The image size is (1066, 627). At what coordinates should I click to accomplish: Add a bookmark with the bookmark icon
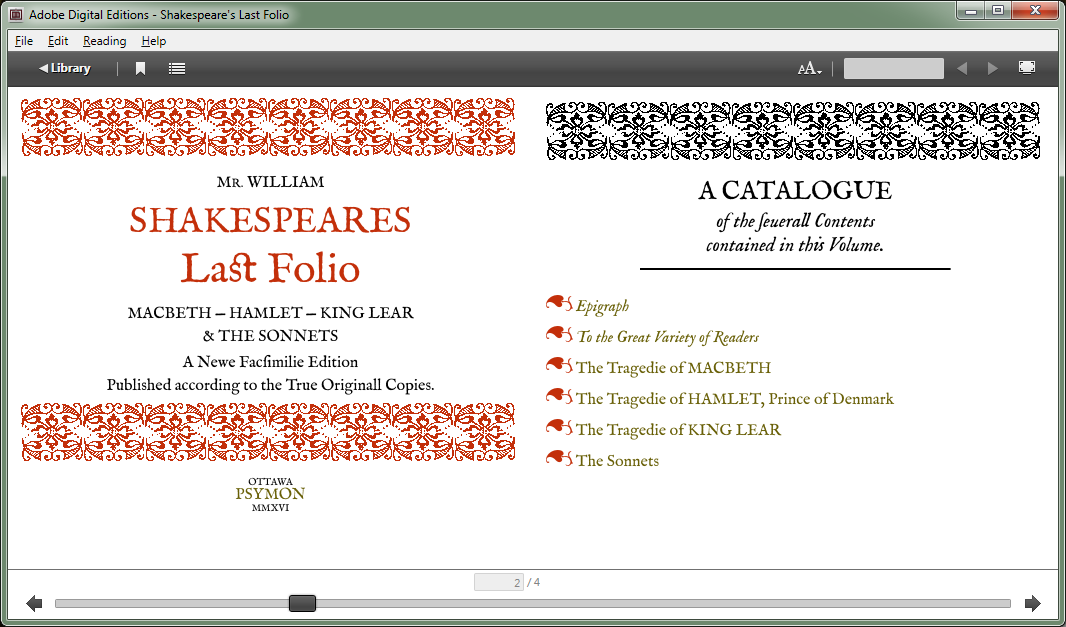tap(140, 68)
